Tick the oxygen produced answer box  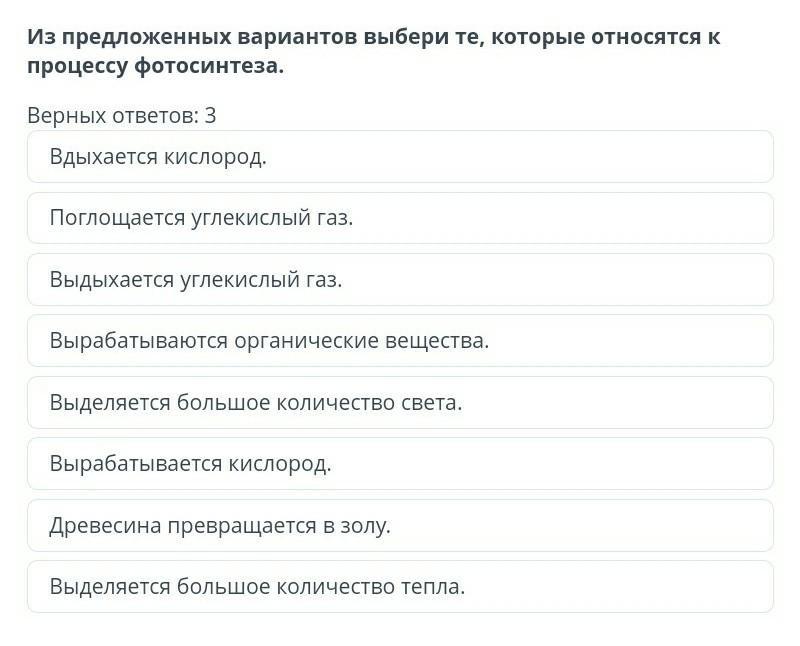pyautogui.click(x=400, y=464)
